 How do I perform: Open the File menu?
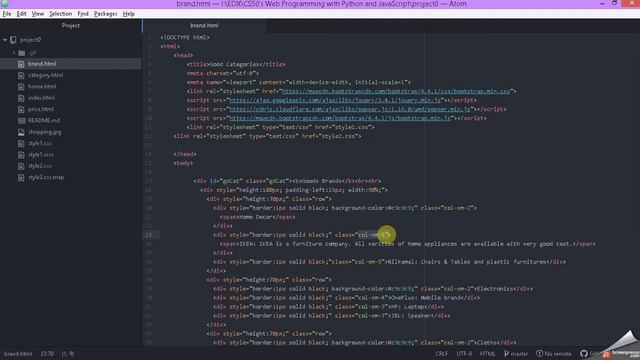coord(7,14)
